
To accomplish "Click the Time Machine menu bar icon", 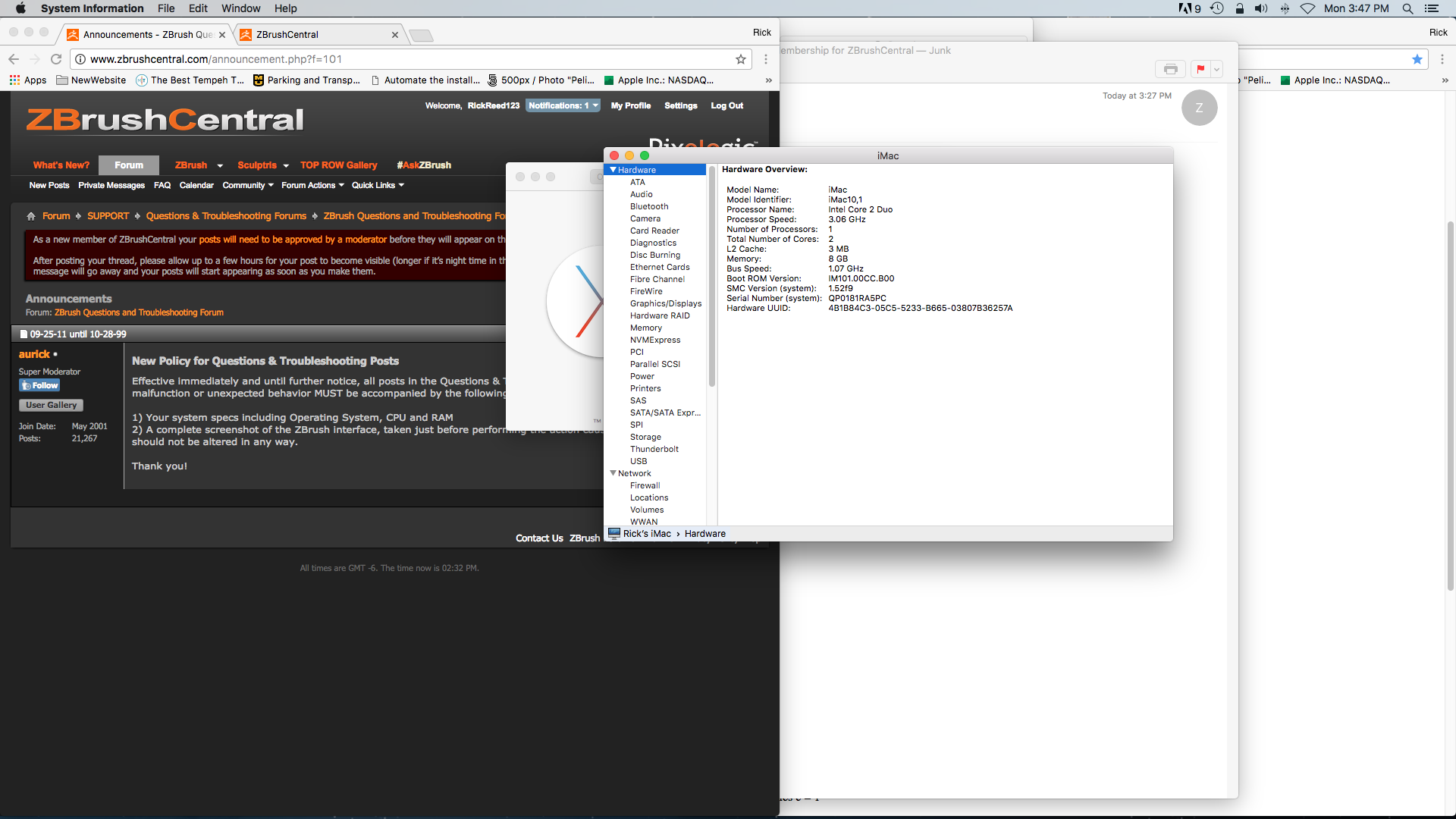I will (1217, 8).
